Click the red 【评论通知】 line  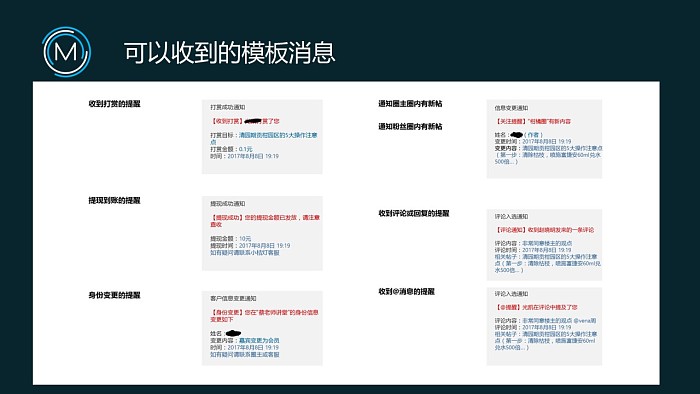point(544,230)
